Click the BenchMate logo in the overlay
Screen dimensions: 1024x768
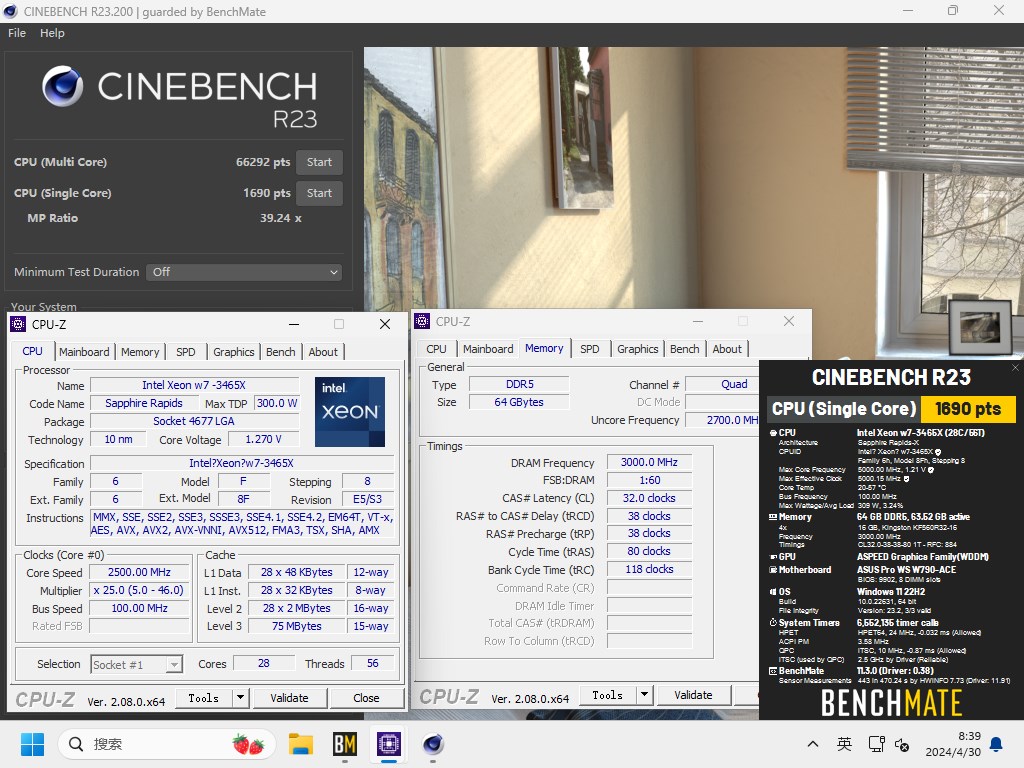(891, 703)
